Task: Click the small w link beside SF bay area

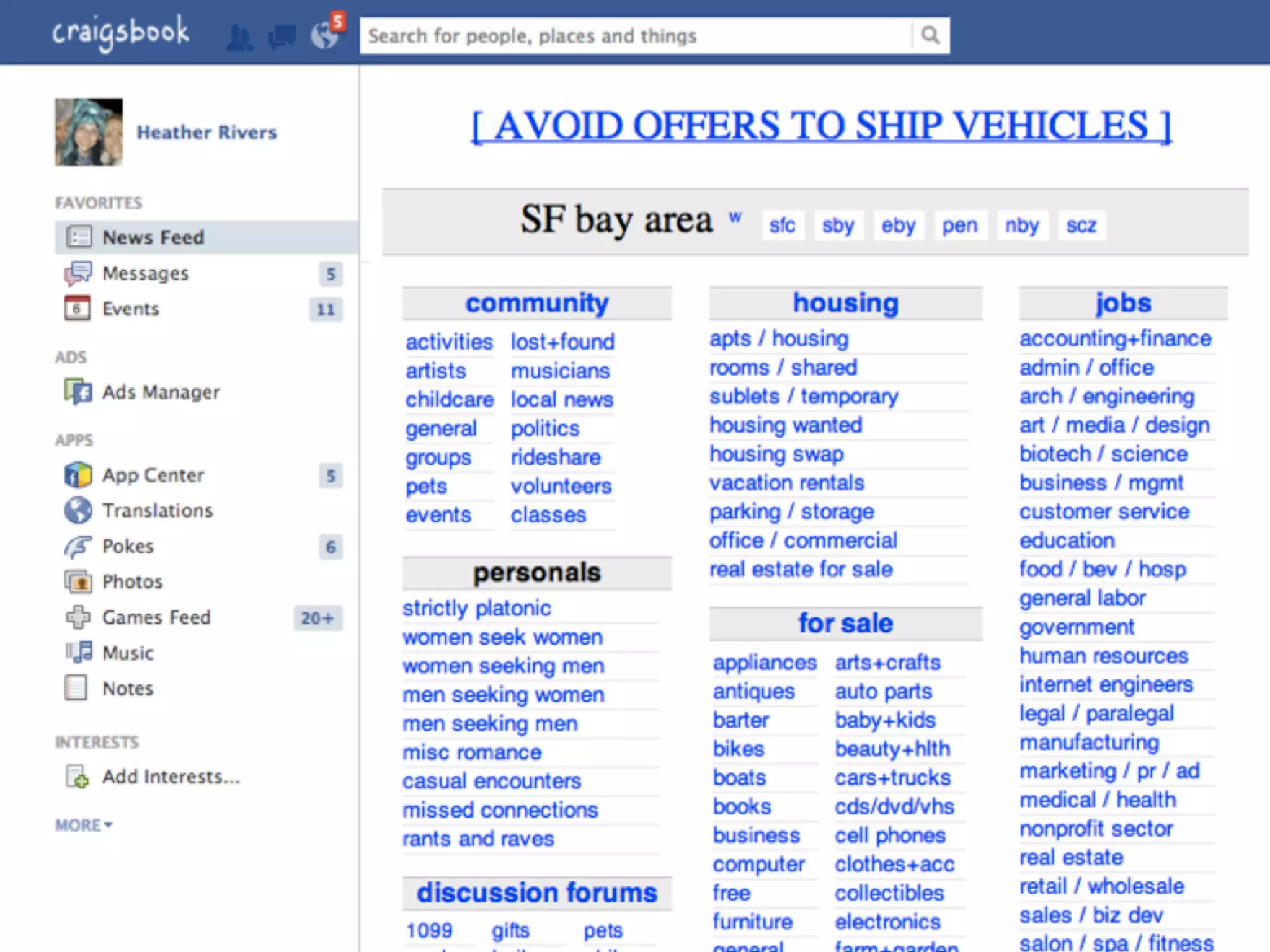Action: tap(735, 218)
